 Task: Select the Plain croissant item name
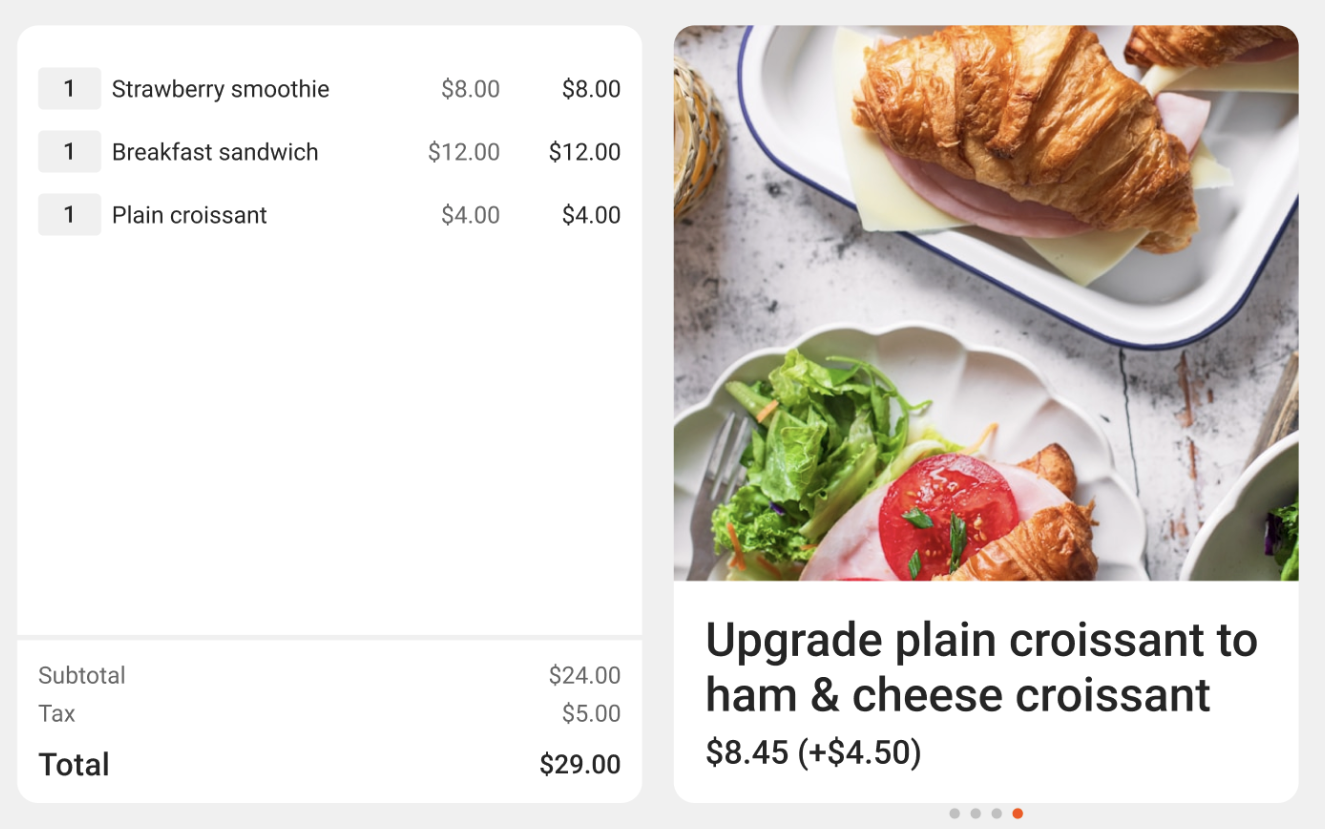click(189, 215)
